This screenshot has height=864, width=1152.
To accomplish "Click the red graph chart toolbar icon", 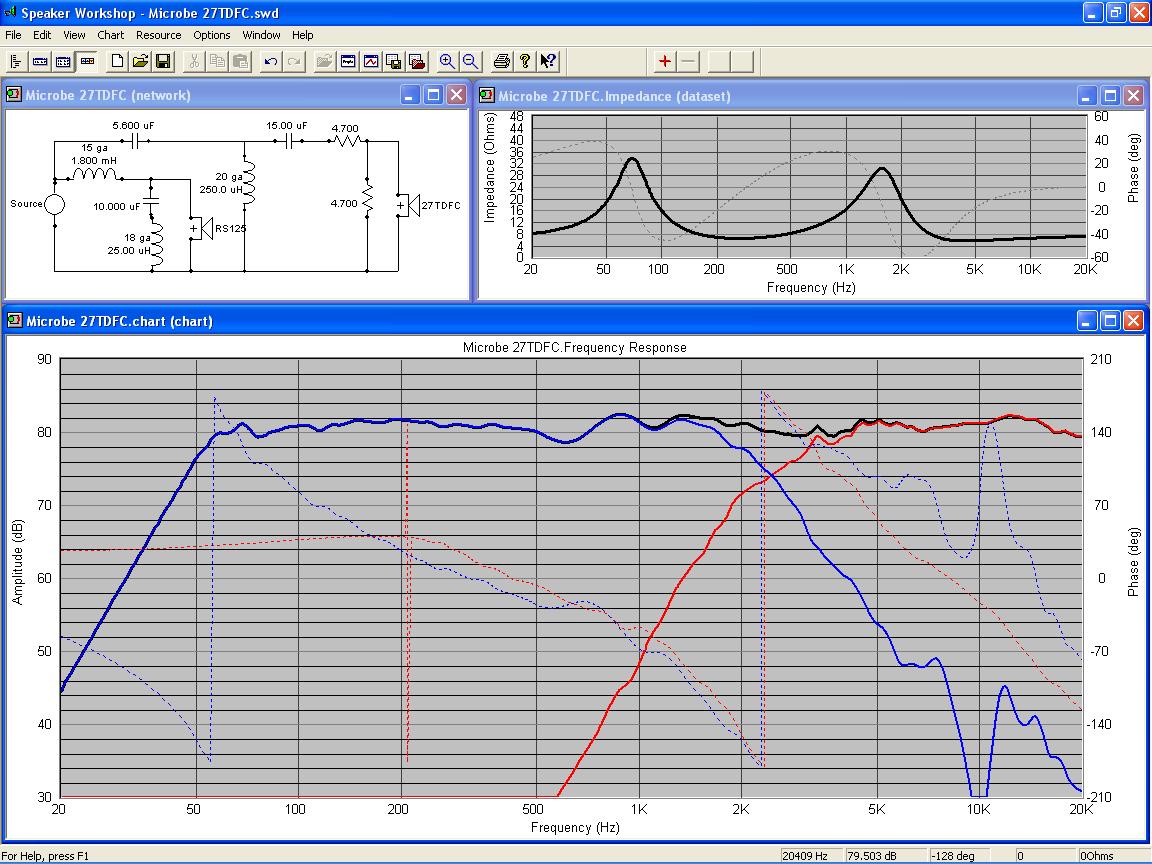I will (x=371, y=62).
